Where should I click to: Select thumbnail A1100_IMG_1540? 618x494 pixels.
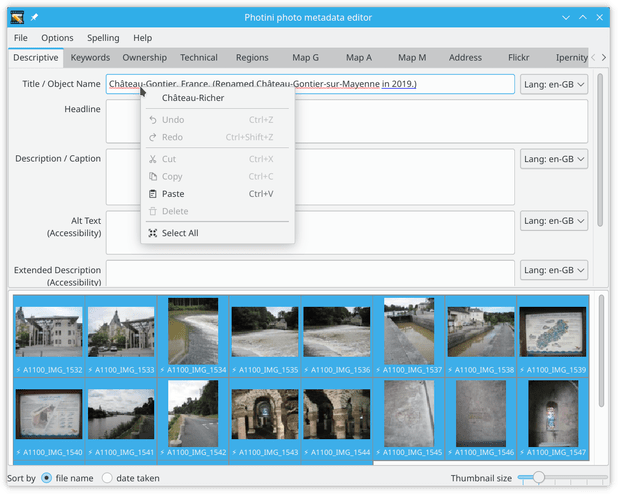click(x=49, y=419)
